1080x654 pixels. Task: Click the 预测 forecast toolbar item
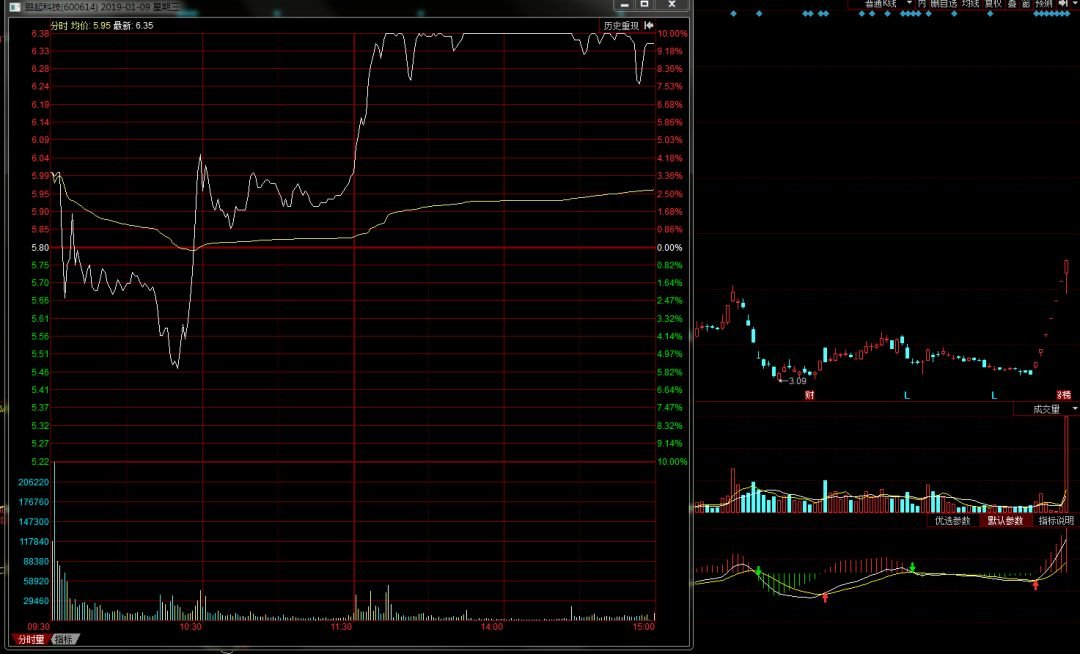1044,4
